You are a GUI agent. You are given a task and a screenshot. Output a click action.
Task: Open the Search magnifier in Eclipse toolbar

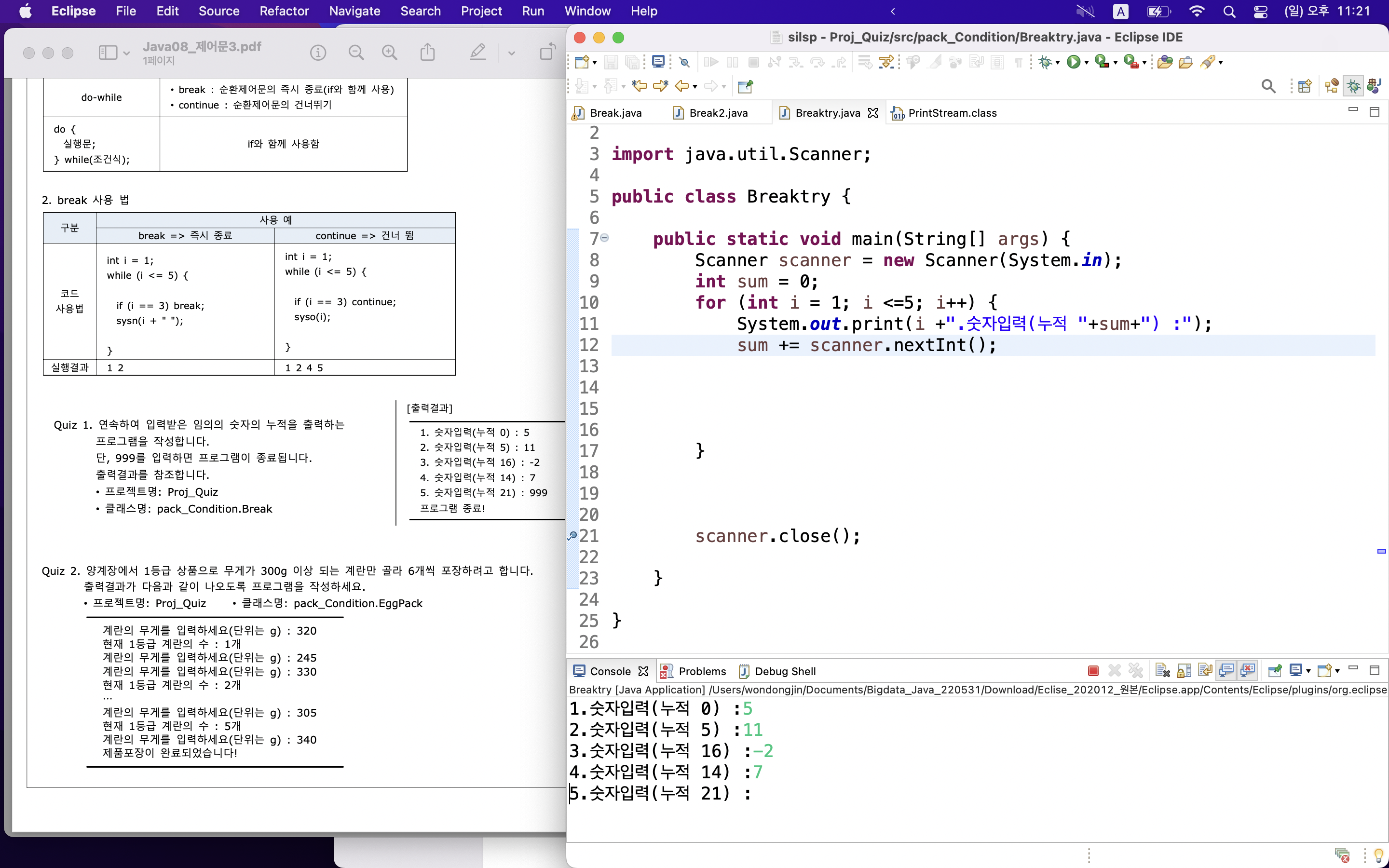[x=1268, y=87]
